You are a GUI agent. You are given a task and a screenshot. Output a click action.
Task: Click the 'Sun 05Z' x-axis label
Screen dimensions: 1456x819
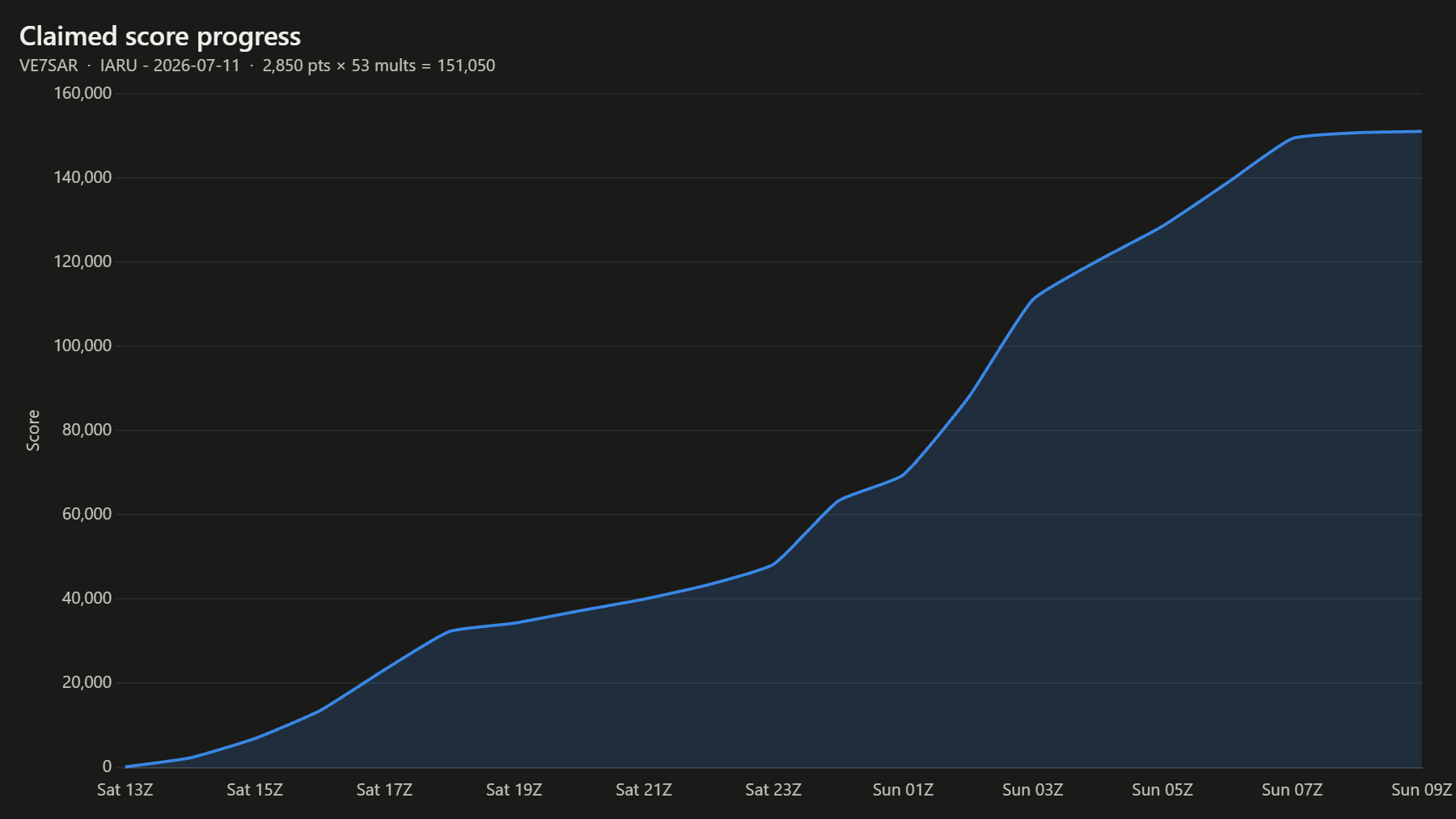pyautogui.click(x=1162, y=790)
